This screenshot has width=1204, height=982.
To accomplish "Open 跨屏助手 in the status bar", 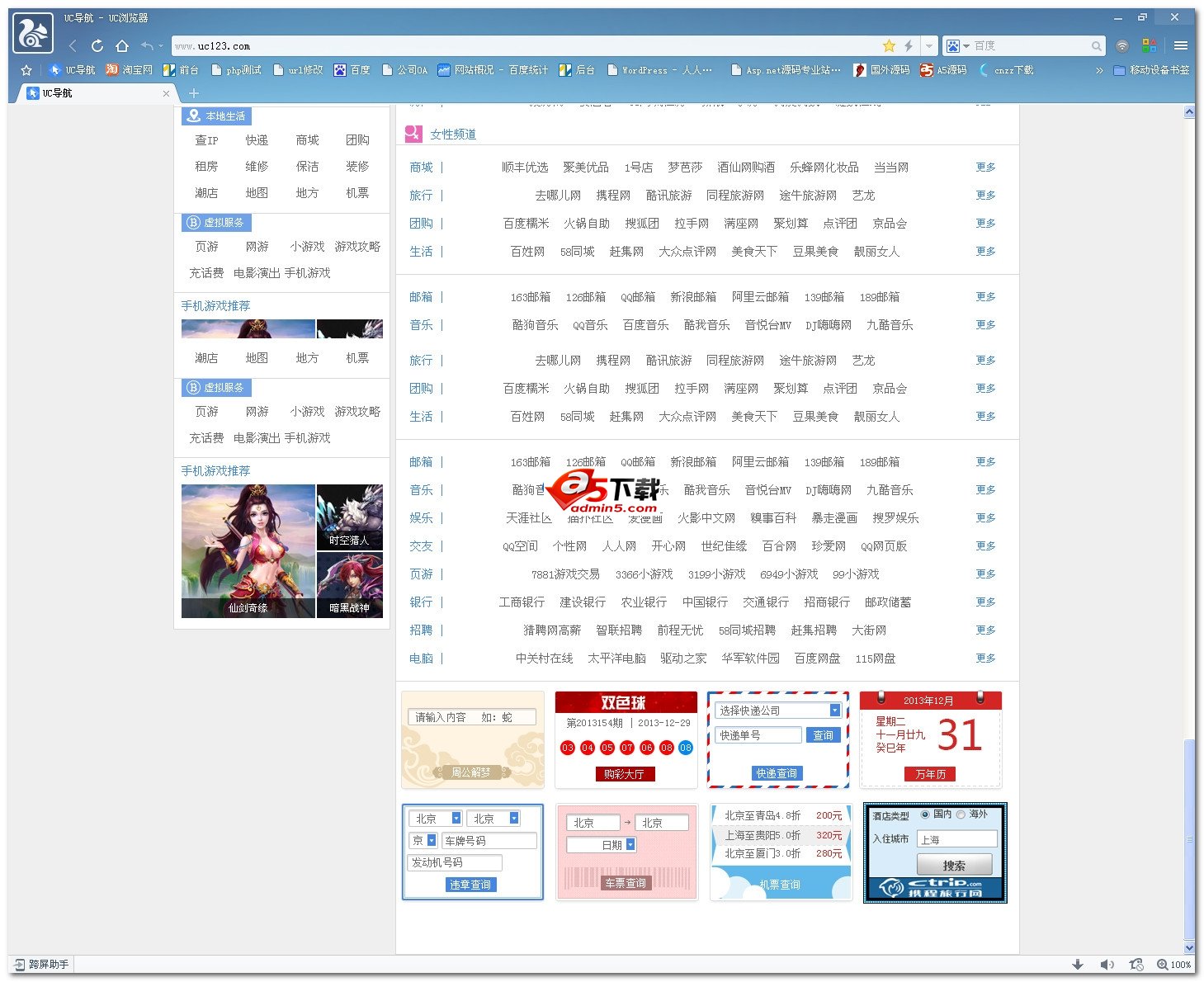I will pyautogui.click(x=41, y=964).
